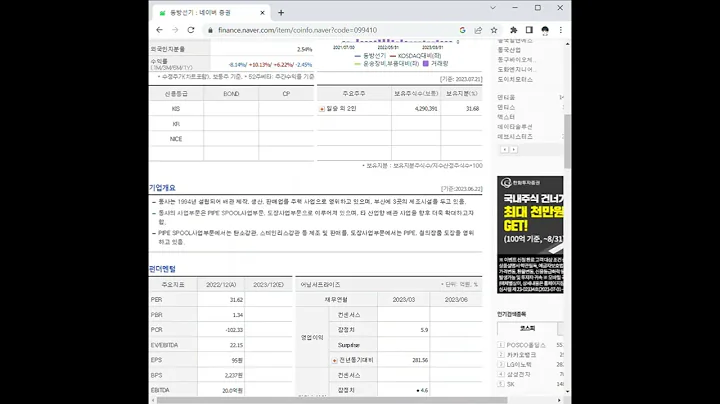Click the horizontal scrollbar right arrow
Image resolution: width=720 pixels, height=404 pixels.
click(x=559, y=400)
